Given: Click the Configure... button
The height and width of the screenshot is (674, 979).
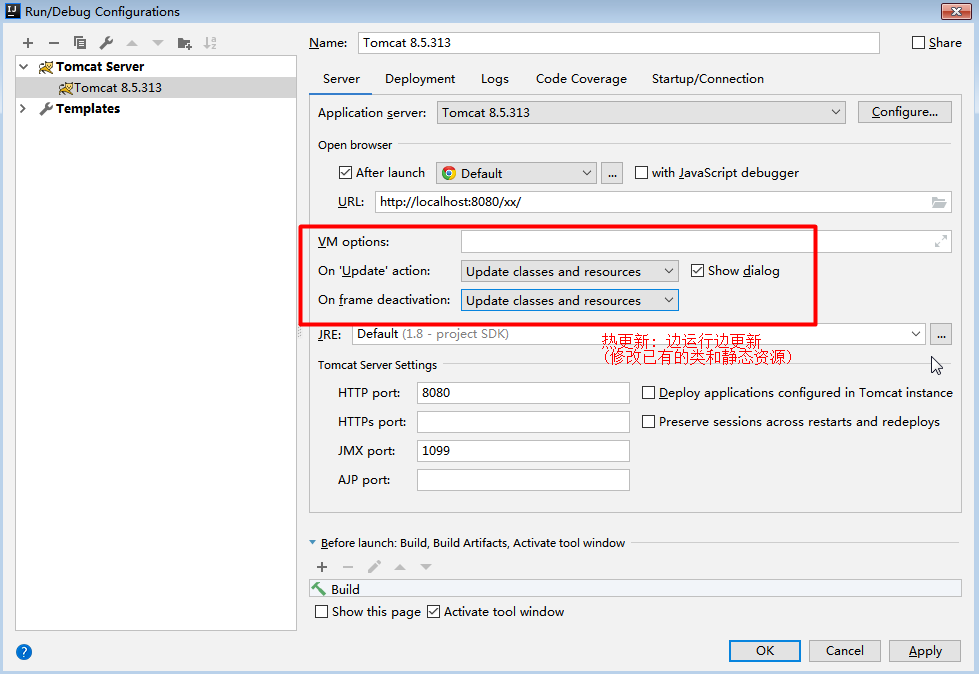Looking at the screenshot, I should pos(905,112).
